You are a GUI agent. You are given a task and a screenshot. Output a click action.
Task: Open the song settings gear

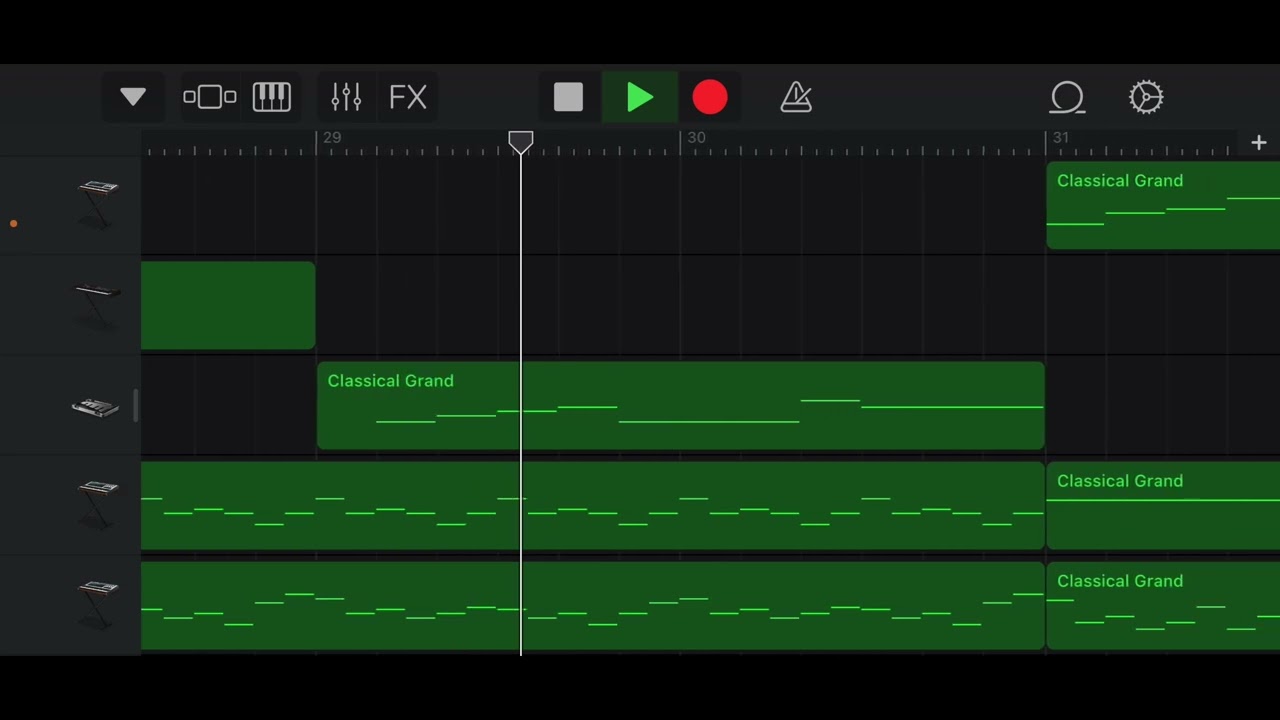[1146, 97]
